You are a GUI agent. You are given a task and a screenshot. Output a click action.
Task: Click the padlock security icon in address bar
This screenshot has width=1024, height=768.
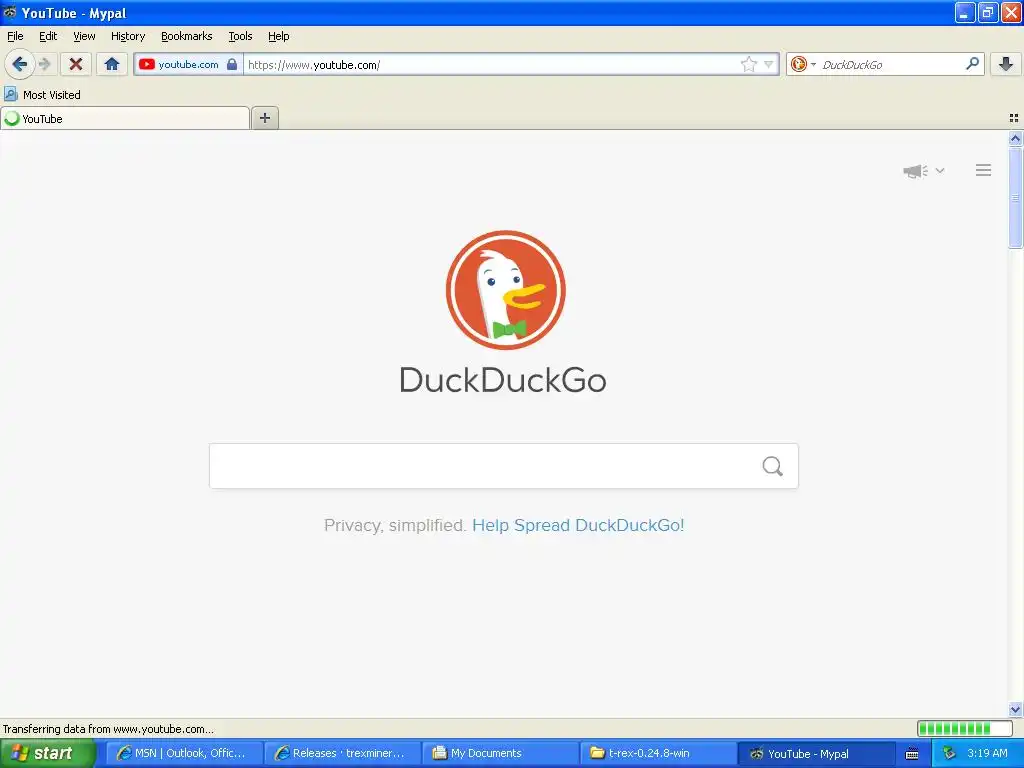pos(232,64)
